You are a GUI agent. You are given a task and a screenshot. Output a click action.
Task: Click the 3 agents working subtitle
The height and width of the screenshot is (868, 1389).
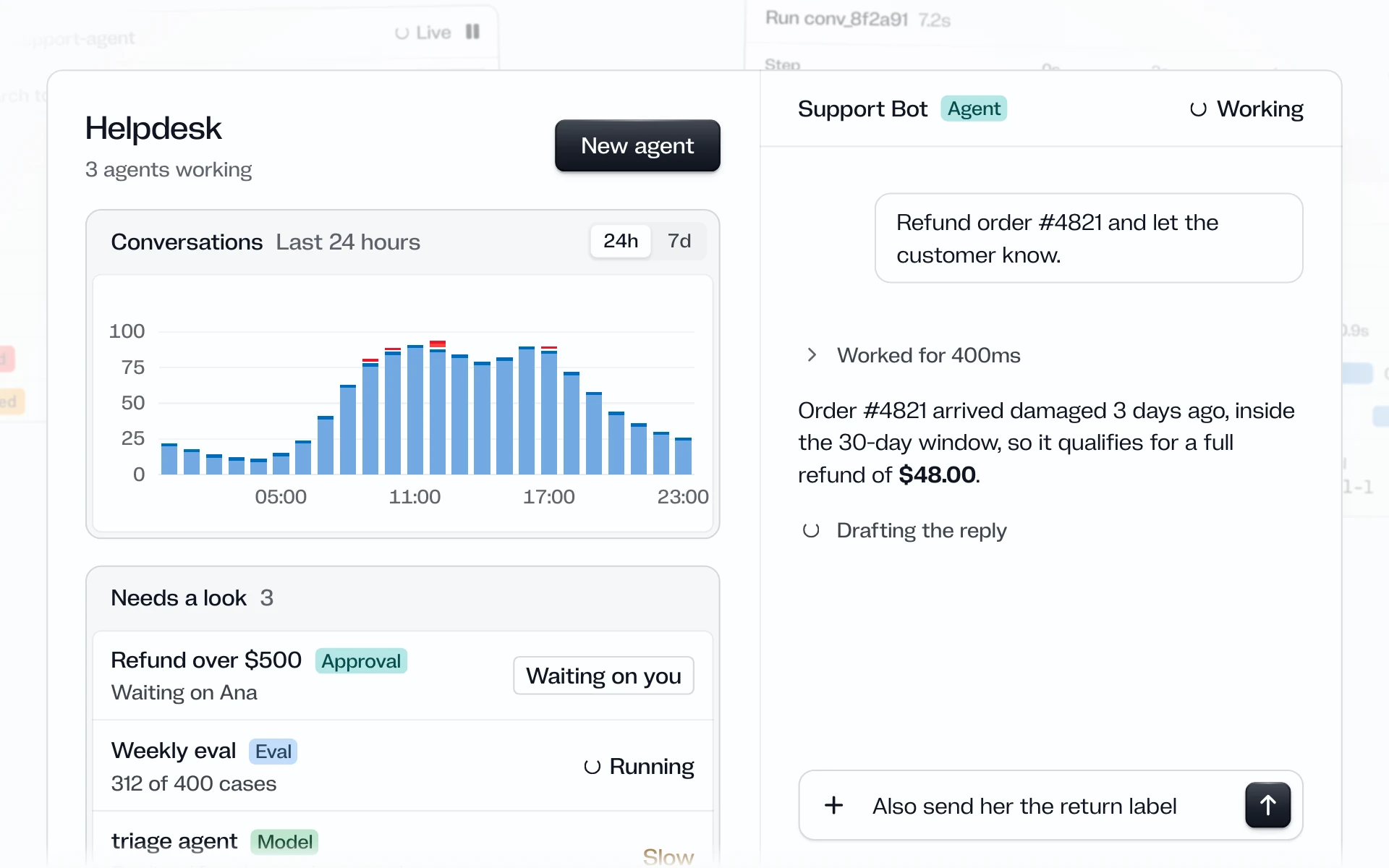coord(169,169)
